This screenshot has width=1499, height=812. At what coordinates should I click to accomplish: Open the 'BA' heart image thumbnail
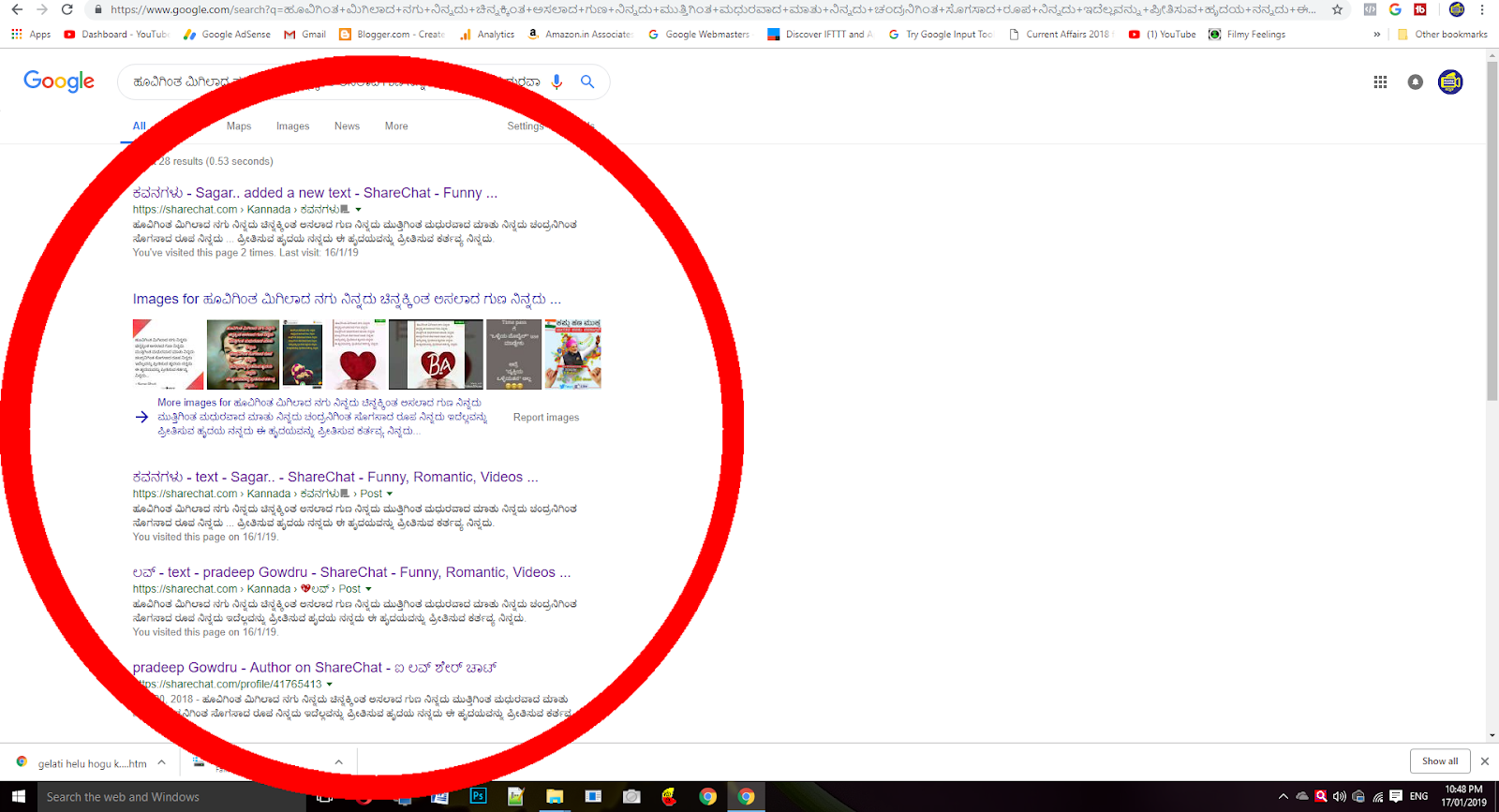coord(436,354)
